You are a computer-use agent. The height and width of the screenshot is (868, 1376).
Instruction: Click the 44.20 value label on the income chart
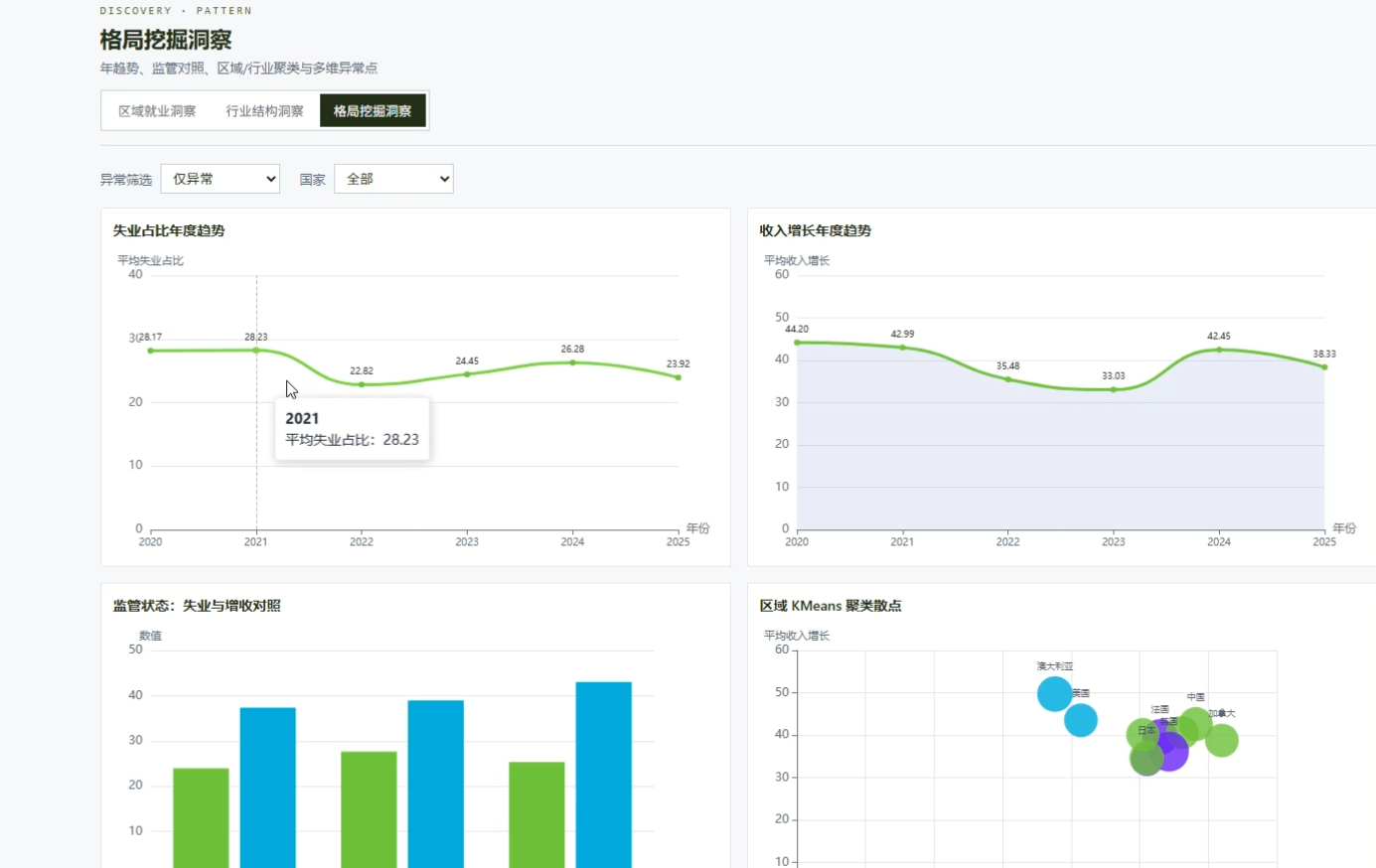click(797, 330)
